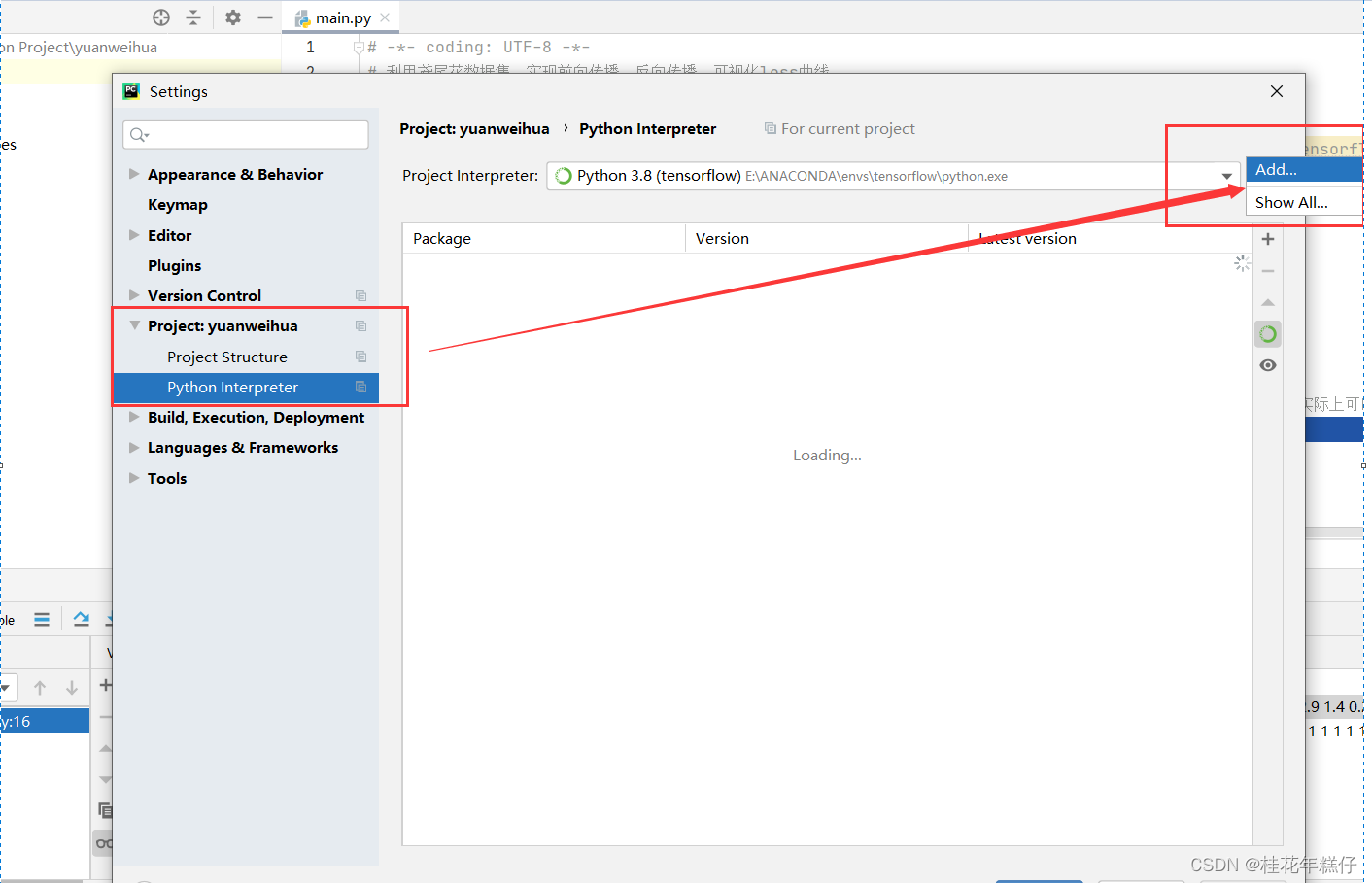
Task: Click the copy icon beside Python Interpreter row
Action: [360, 387]
